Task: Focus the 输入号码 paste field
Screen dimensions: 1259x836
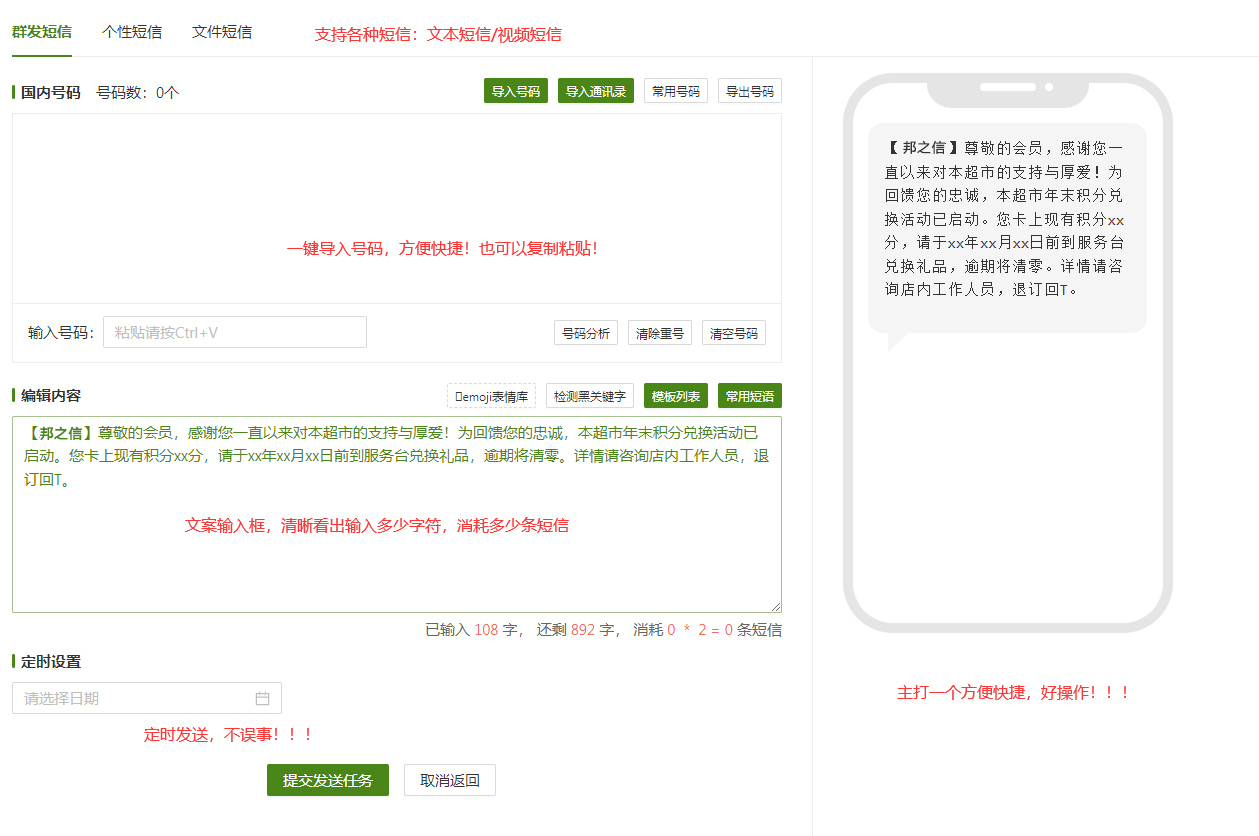Action: coord(235,332)
